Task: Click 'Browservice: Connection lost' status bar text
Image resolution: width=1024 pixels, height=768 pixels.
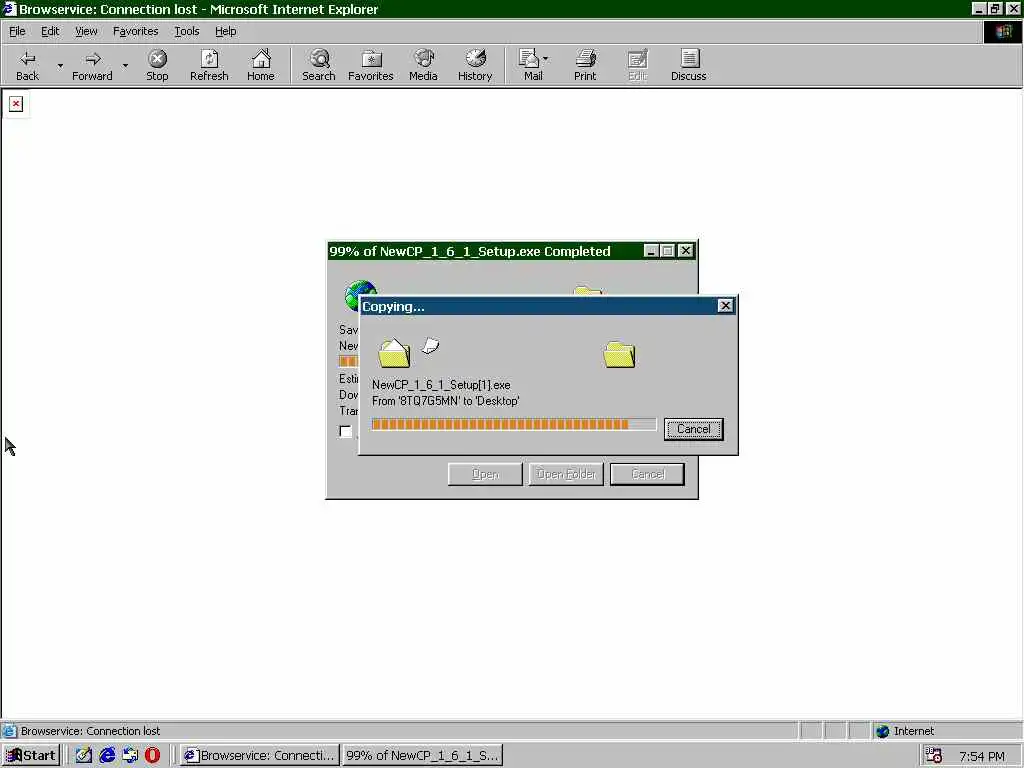Action: click(90, 731)
